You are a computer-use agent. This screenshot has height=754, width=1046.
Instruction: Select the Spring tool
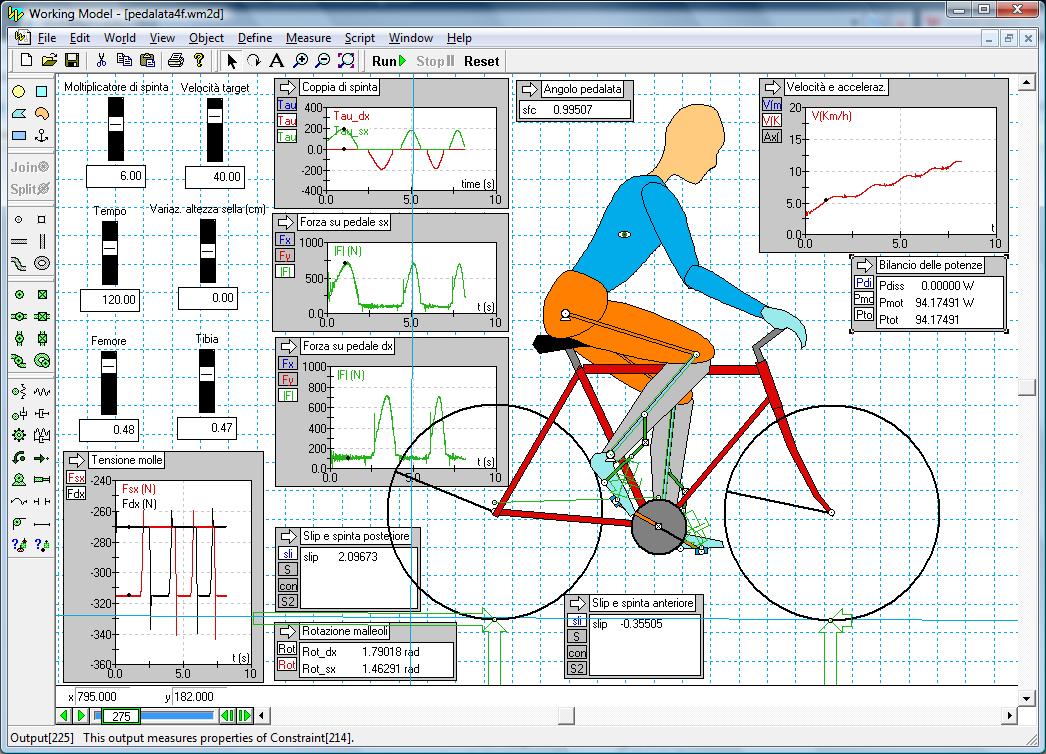point(41,392)
